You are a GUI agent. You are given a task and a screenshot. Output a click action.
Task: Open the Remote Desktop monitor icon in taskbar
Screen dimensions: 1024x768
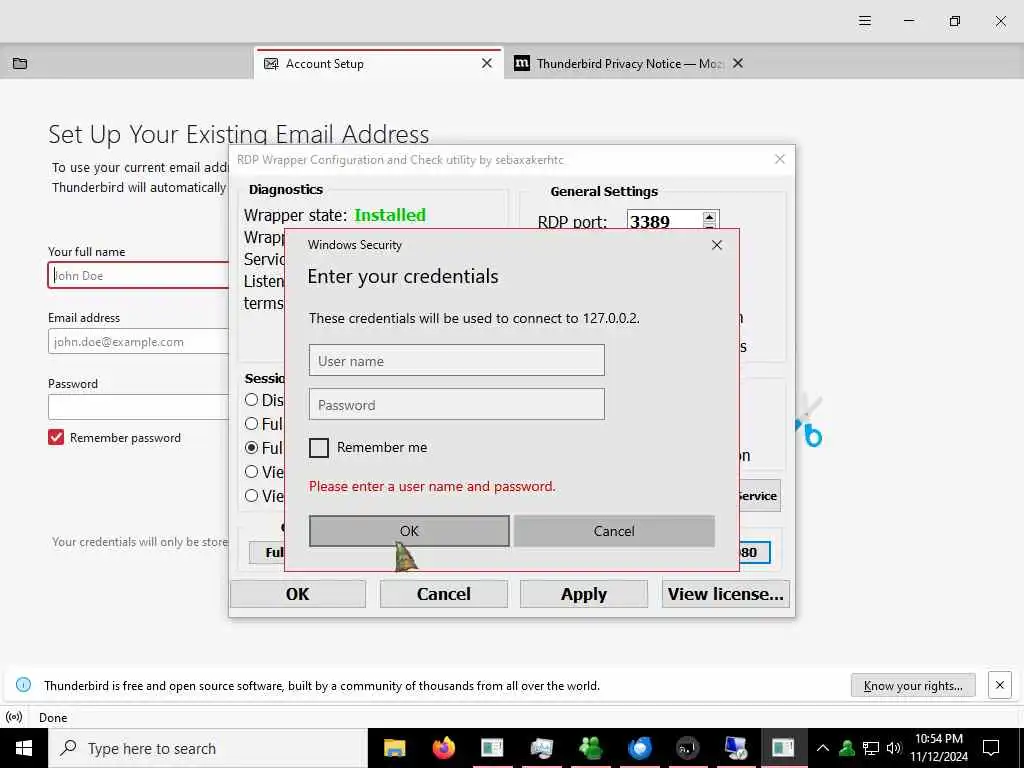(x=736, y=747)
